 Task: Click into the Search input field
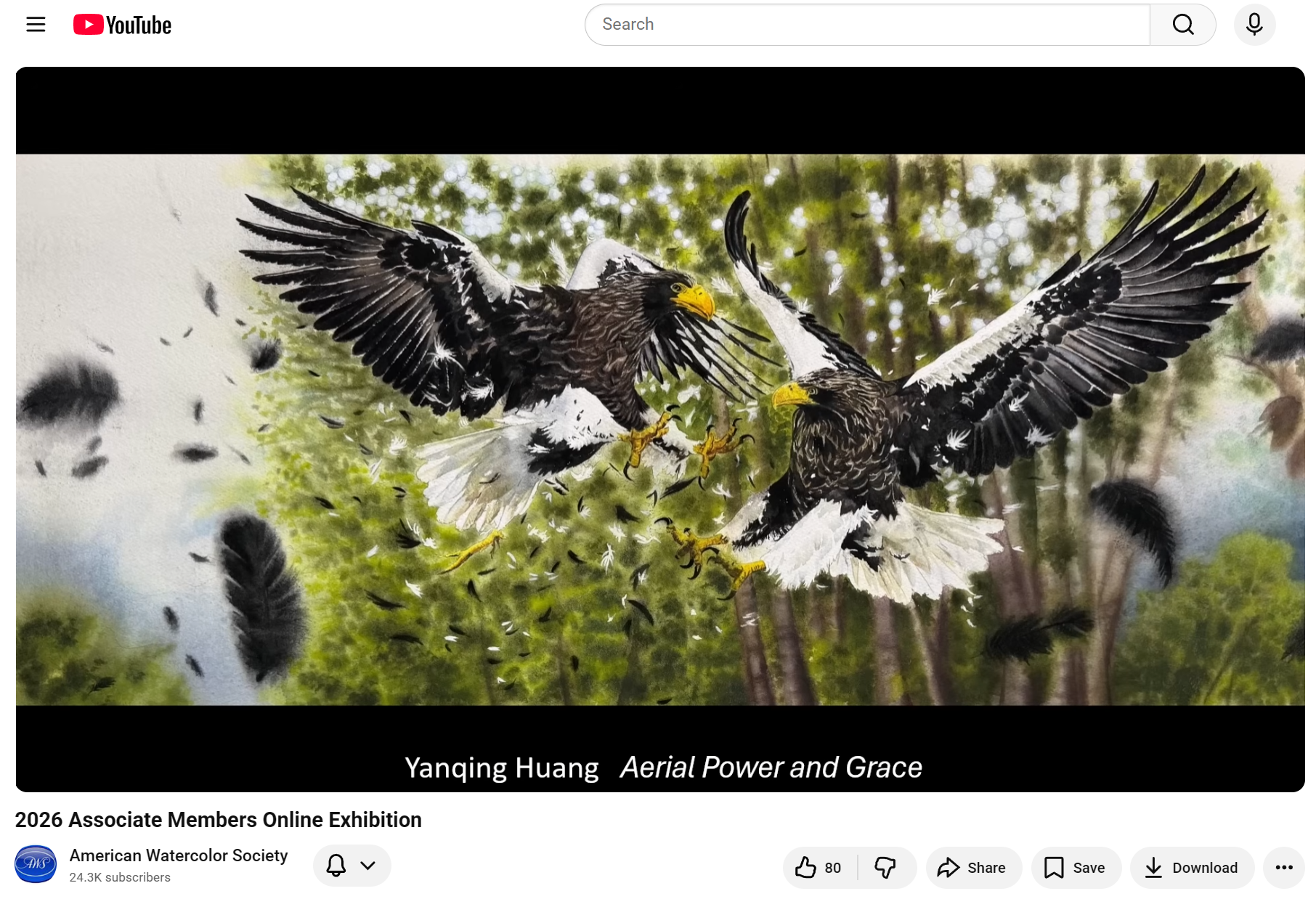pos(867,25)
